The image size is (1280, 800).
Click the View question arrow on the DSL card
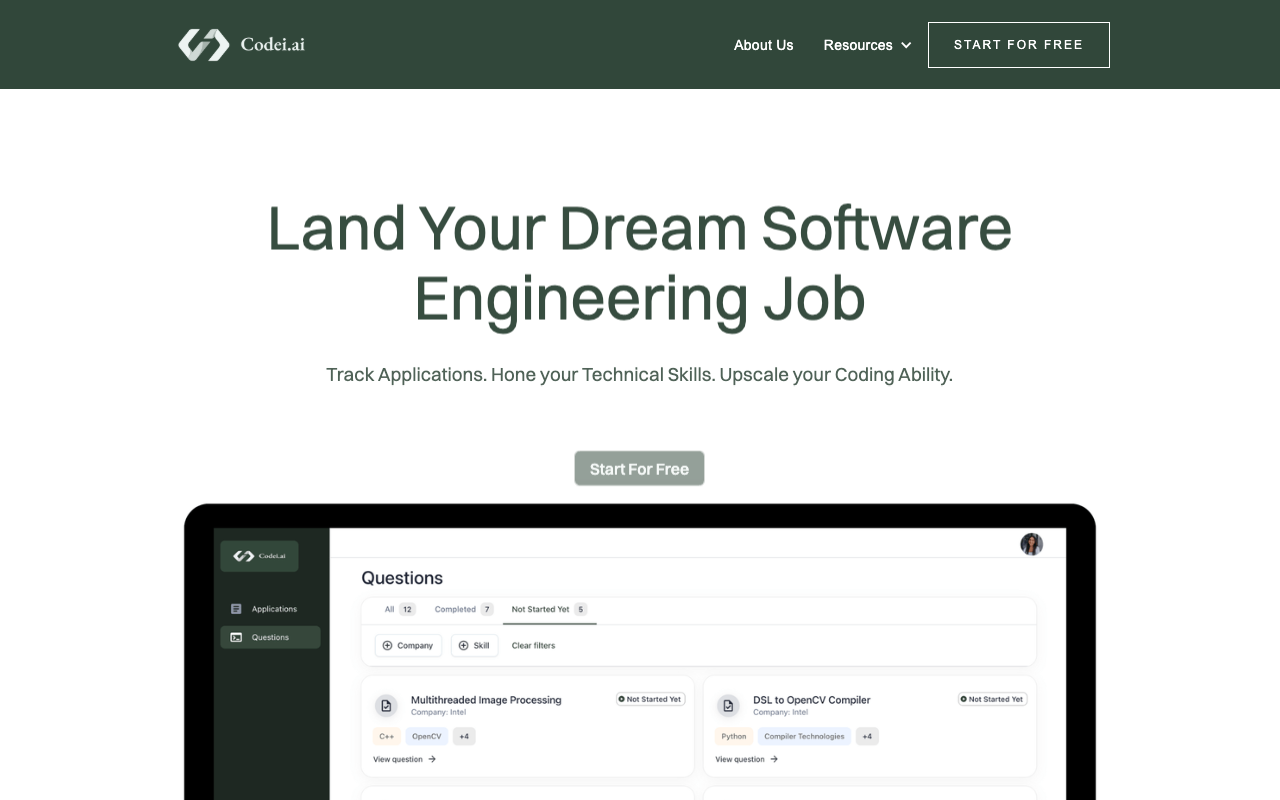click(774, 759)
